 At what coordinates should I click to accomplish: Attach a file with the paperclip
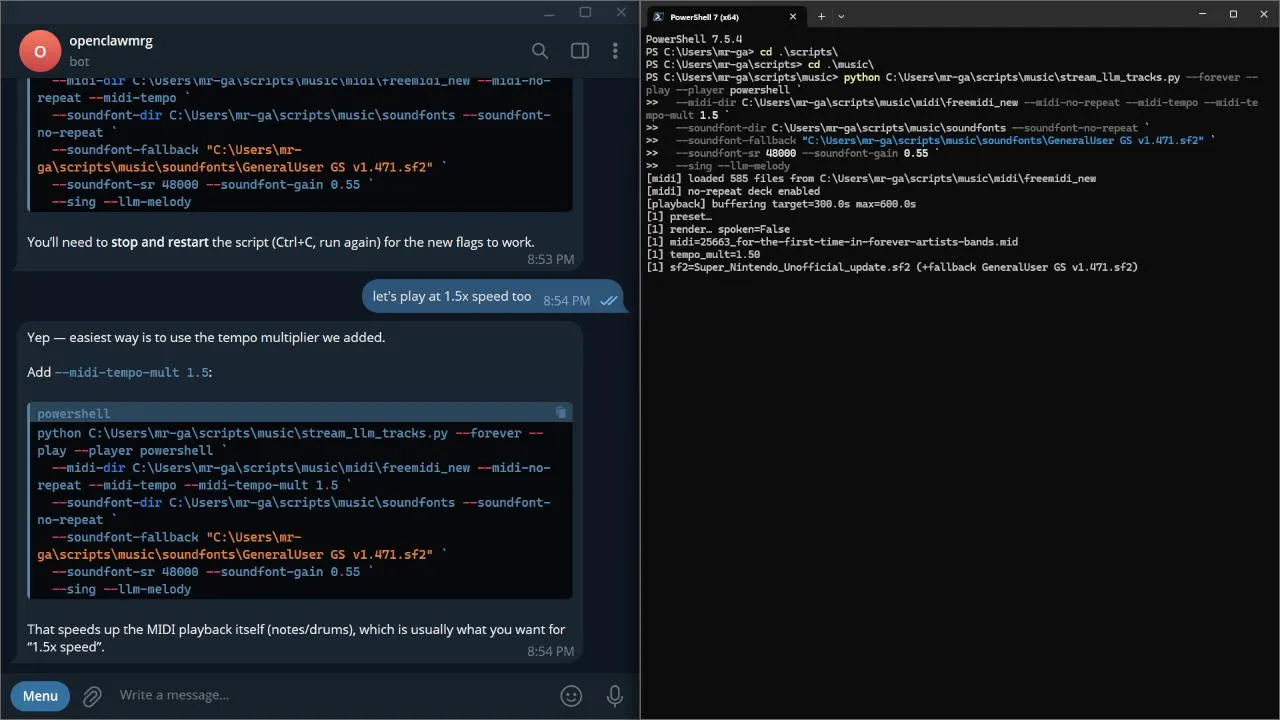(x=92, y=696)
